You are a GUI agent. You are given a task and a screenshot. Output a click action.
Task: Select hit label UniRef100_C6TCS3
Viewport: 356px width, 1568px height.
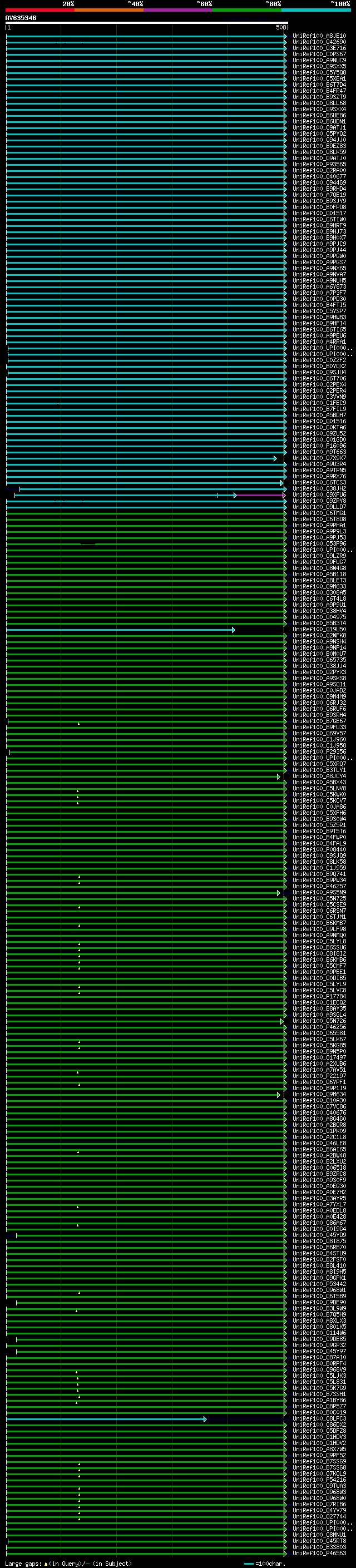tap(319, 483)
